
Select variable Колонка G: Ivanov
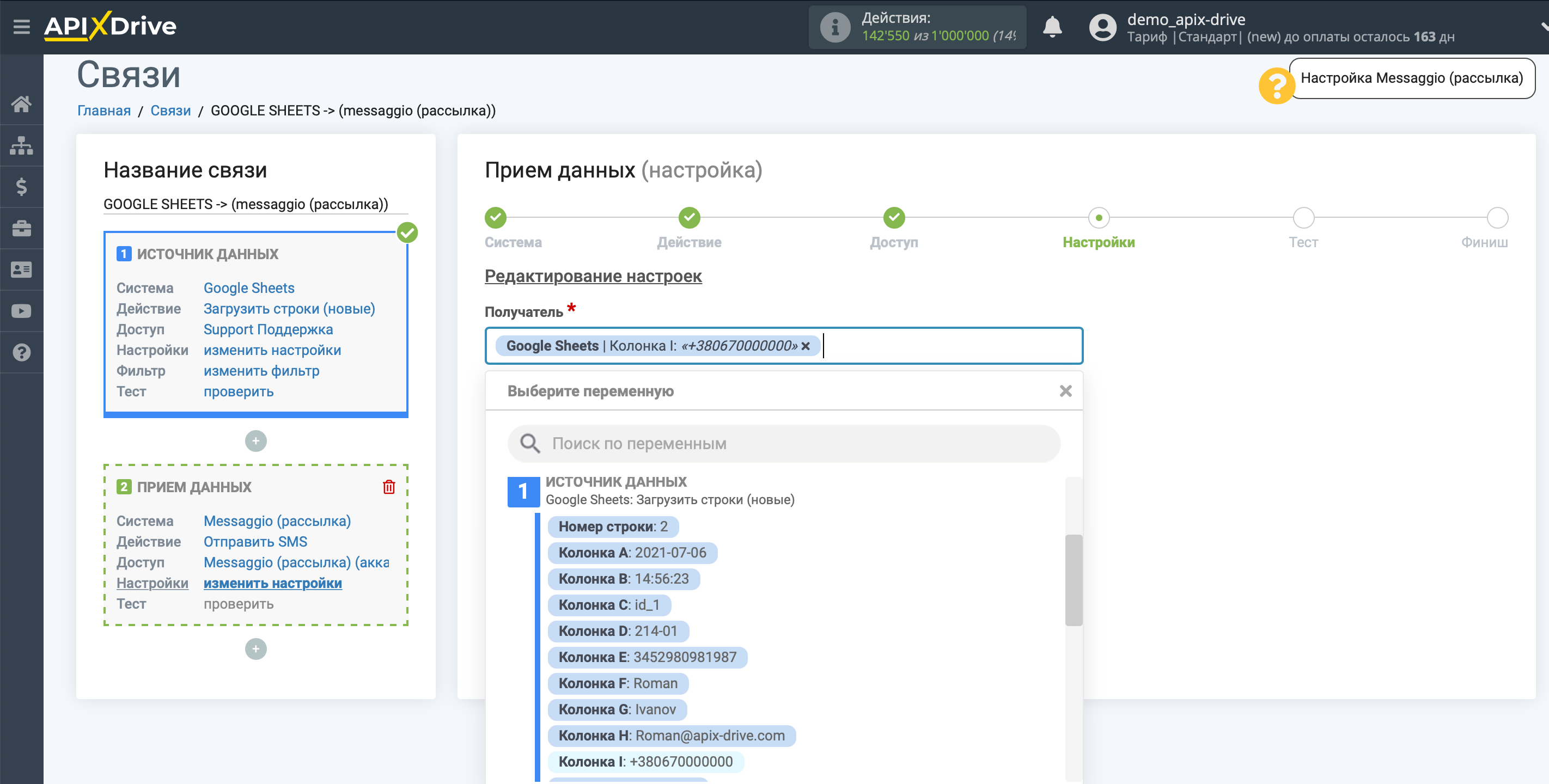pyautogui.click(x=617, y=709)
